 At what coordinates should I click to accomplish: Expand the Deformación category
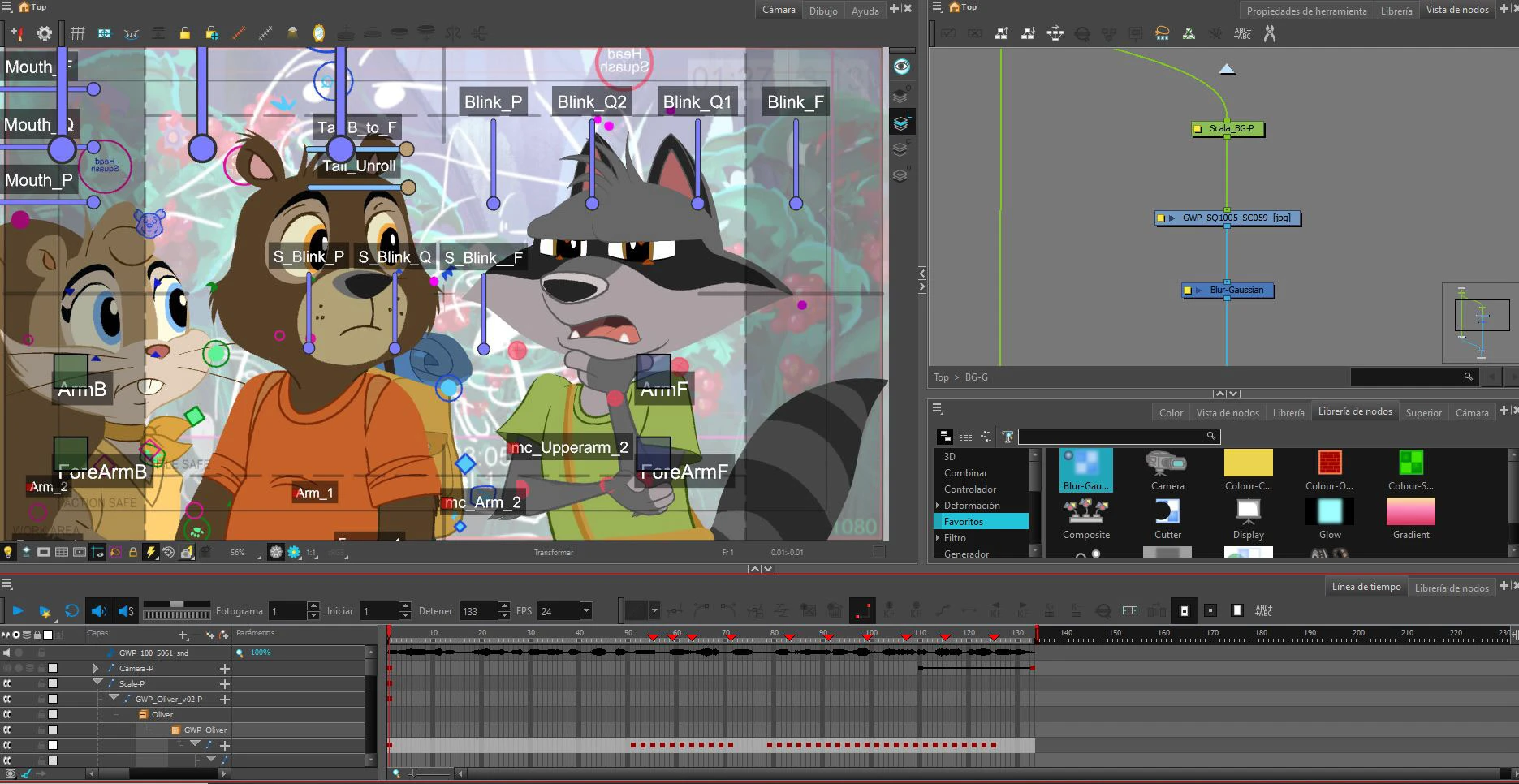938,506
